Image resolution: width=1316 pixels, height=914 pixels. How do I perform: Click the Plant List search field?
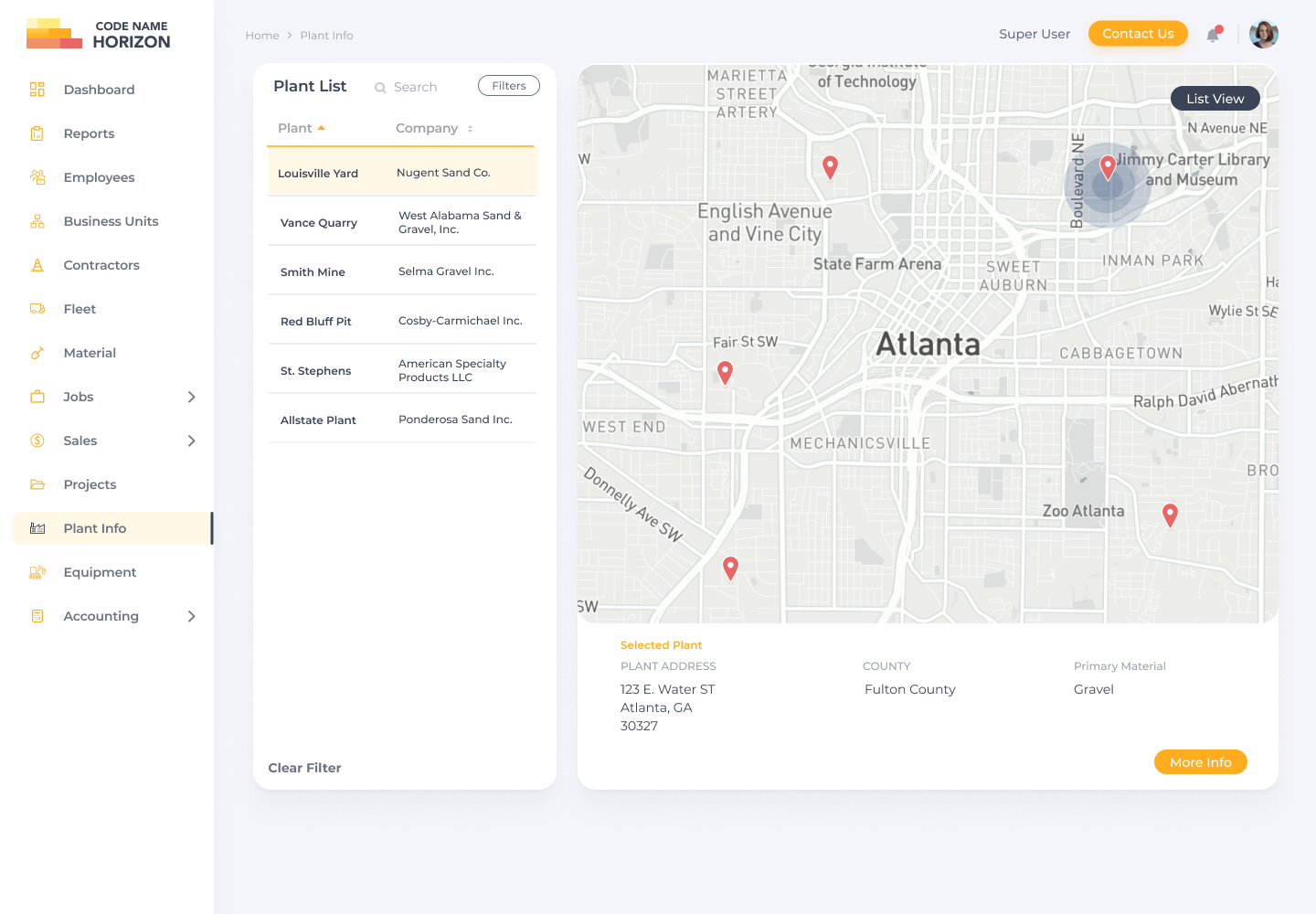pos(416,87)
